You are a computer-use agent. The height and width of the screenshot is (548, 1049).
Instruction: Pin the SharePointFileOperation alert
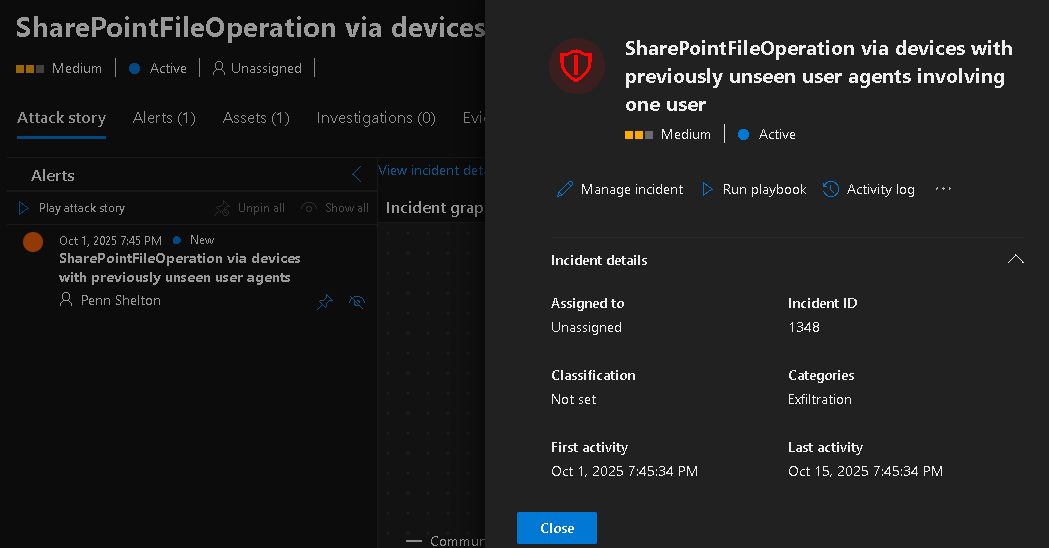coord(325,301)
